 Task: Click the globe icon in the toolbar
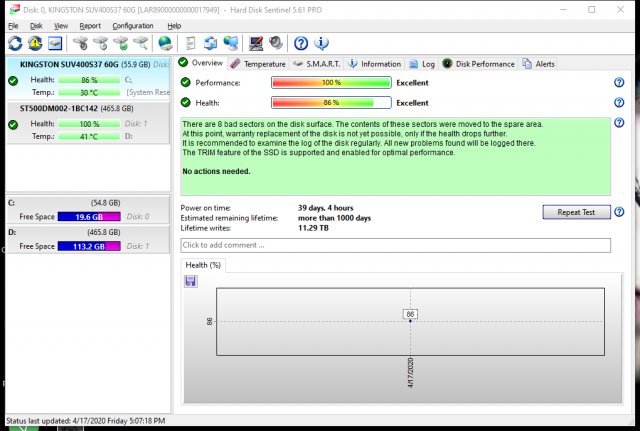[x=165, y=43]
